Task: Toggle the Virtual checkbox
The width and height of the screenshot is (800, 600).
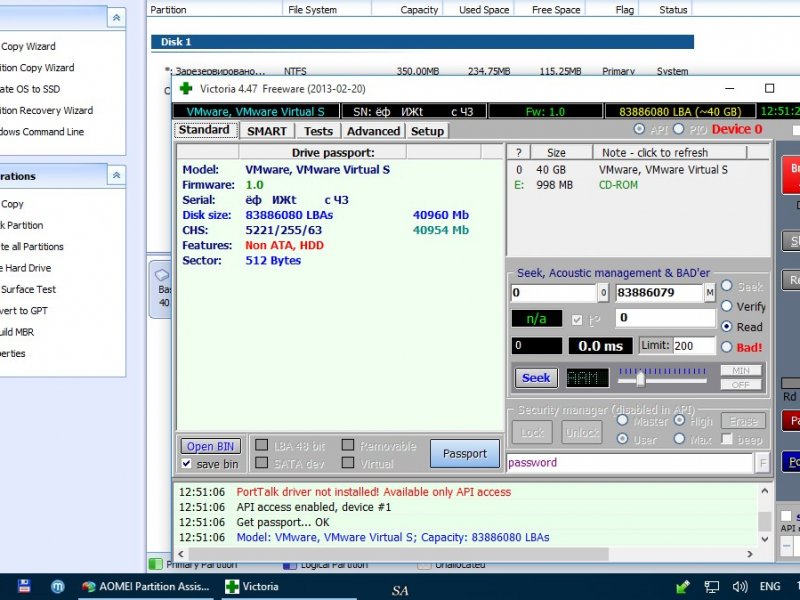Action: tap(348, 463)
